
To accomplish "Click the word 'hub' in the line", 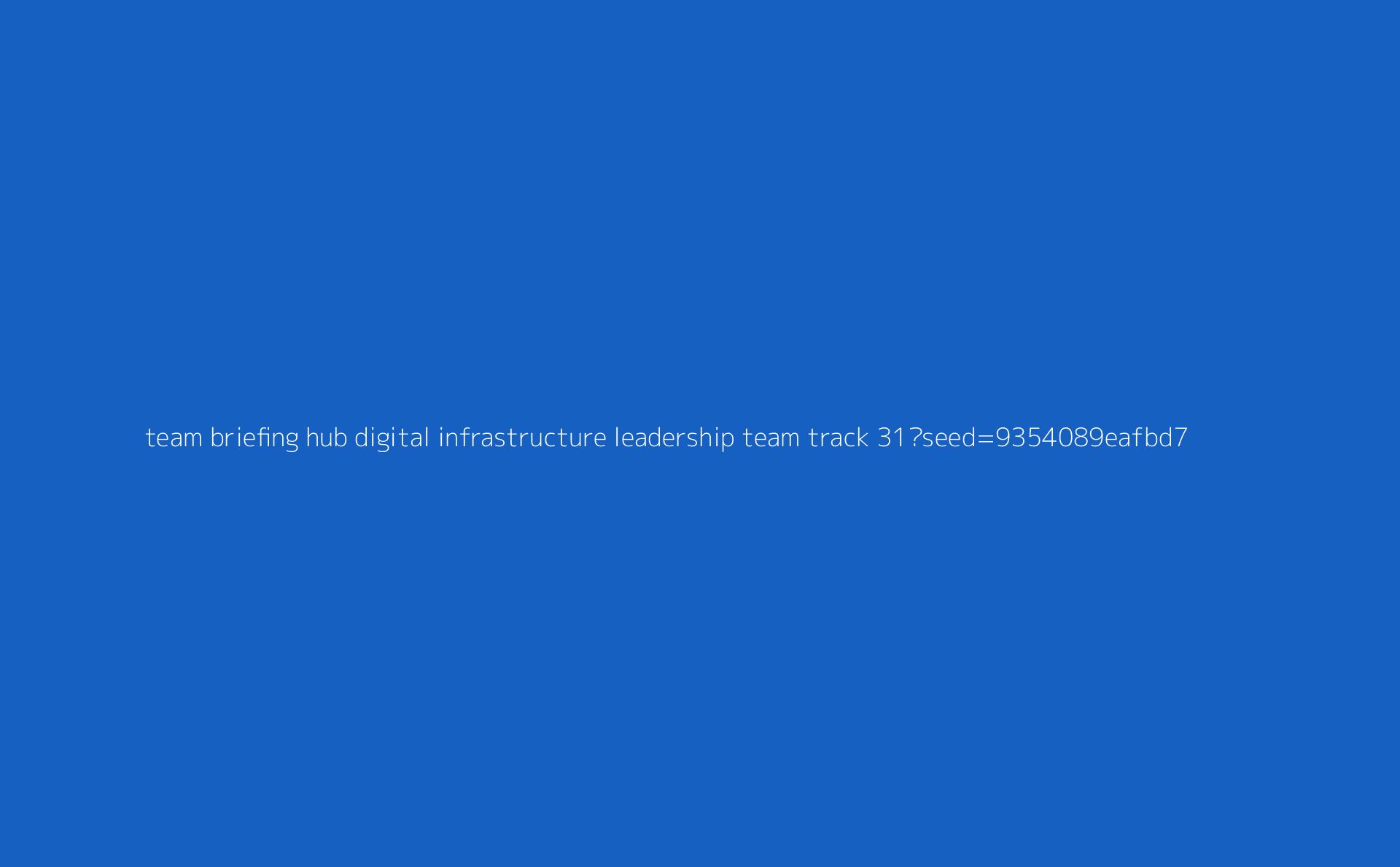I will tap(326, 437).
